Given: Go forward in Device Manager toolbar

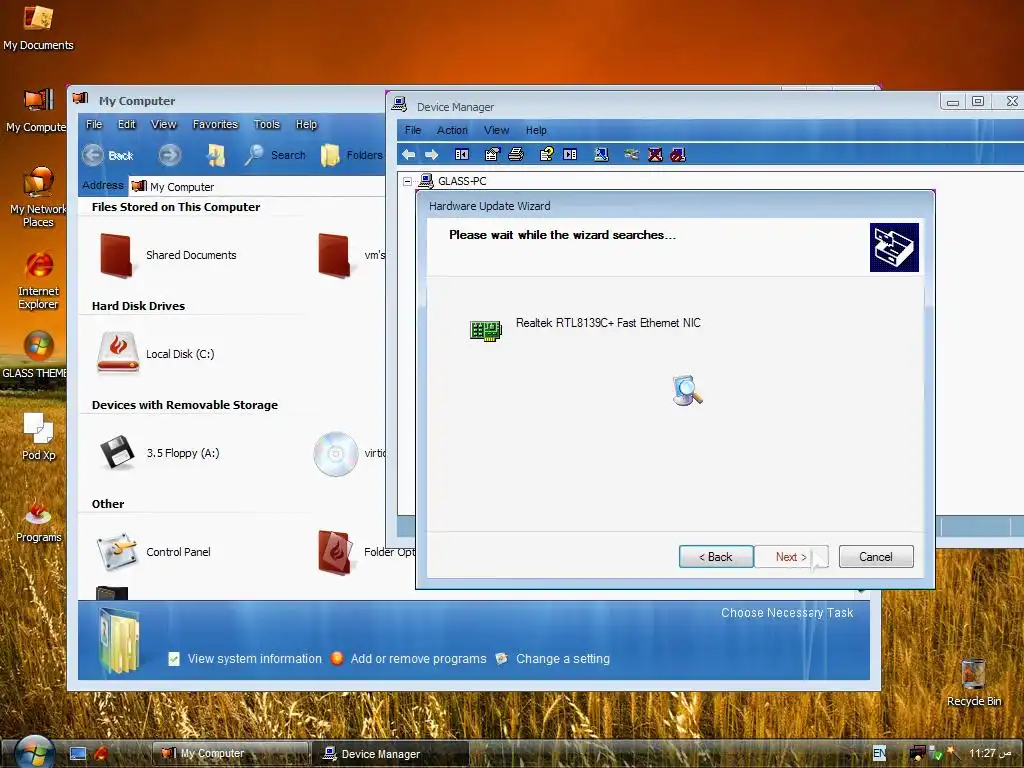Looking at the screenshot, I should coord(432,155).
